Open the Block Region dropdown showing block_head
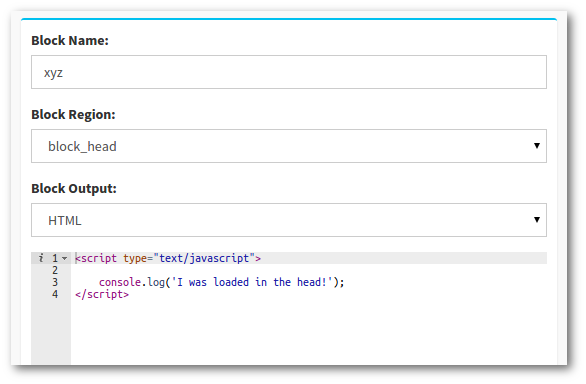Image resolution: width=586 pixels, height=384 pixels. coord(289,146)
